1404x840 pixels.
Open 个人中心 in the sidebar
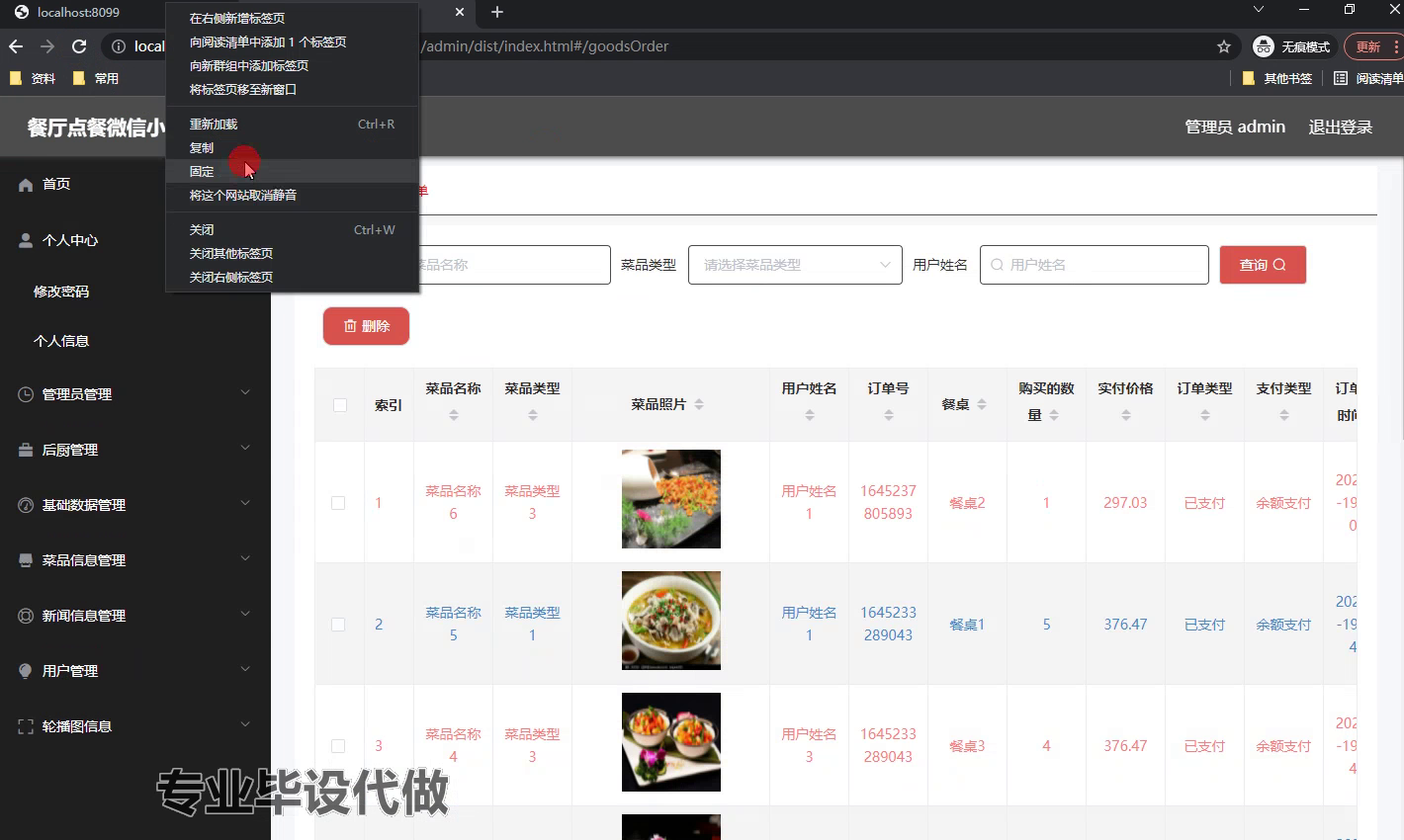pyautogui.click(x=135, y=240)
